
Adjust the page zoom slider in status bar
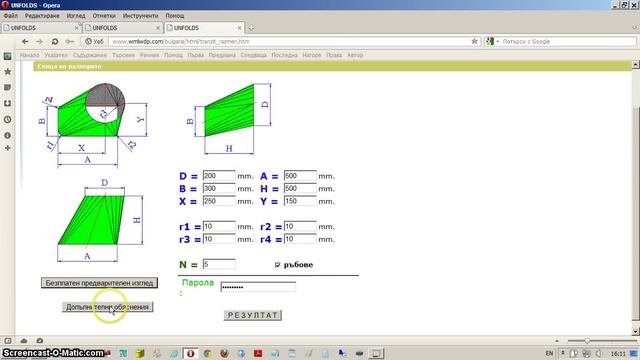(587, 340)
